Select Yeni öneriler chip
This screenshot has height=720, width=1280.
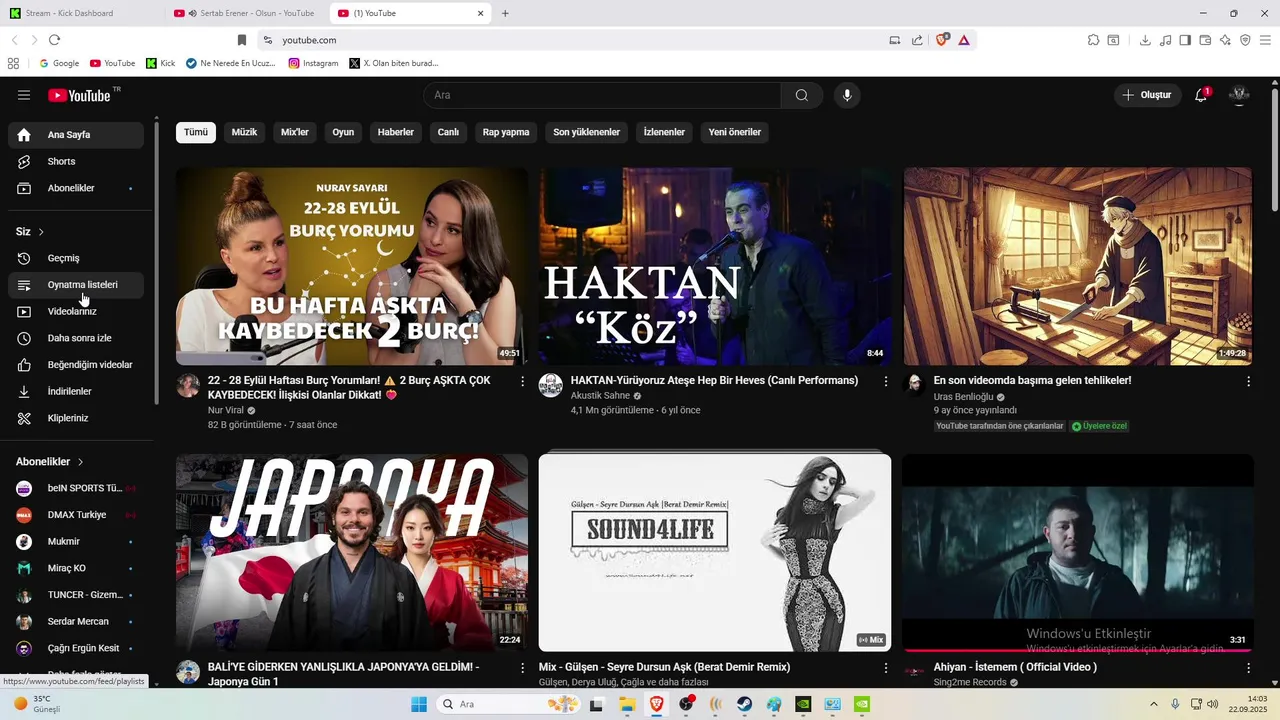pos(735,132)
